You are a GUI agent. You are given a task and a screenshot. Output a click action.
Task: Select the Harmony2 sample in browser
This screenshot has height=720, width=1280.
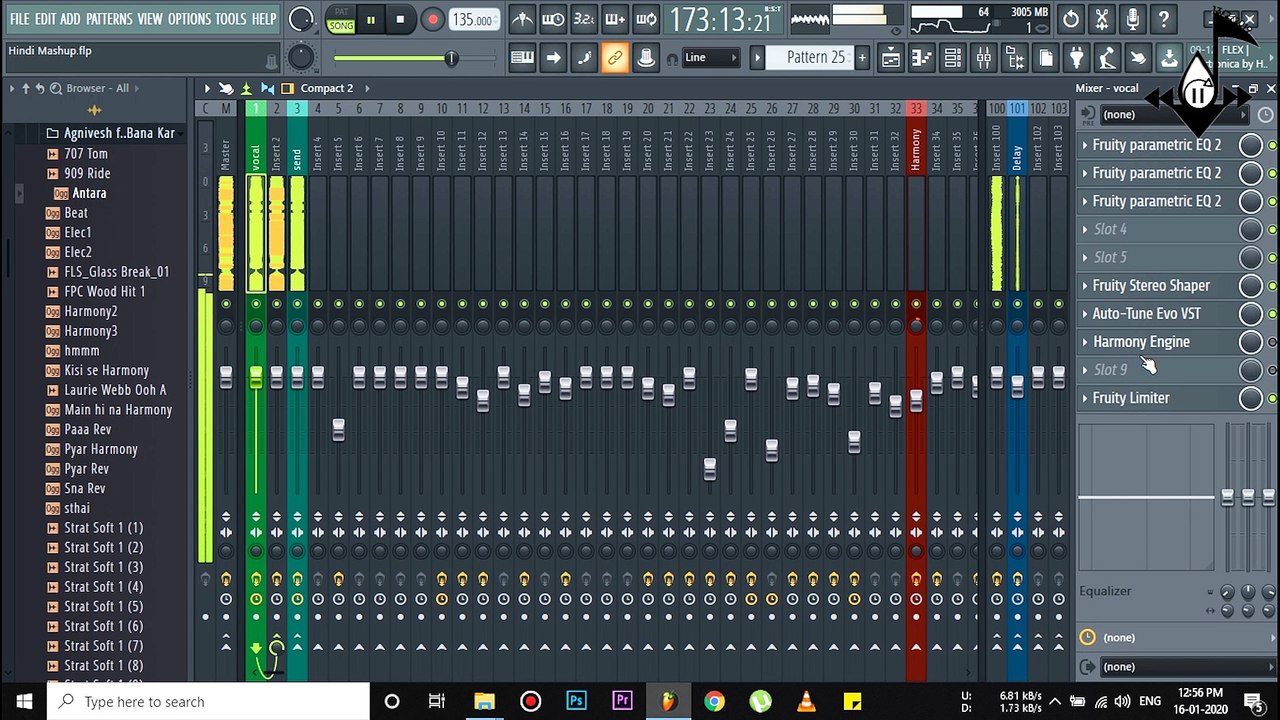coord(91,311)
